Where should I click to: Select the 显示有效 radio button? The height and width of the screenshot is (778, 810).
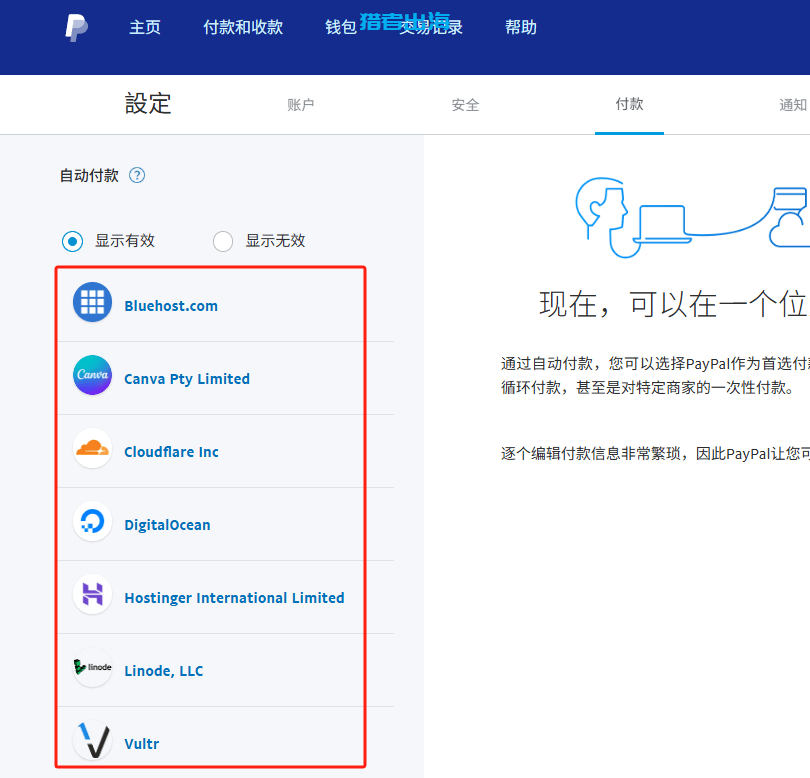point(72,241)
